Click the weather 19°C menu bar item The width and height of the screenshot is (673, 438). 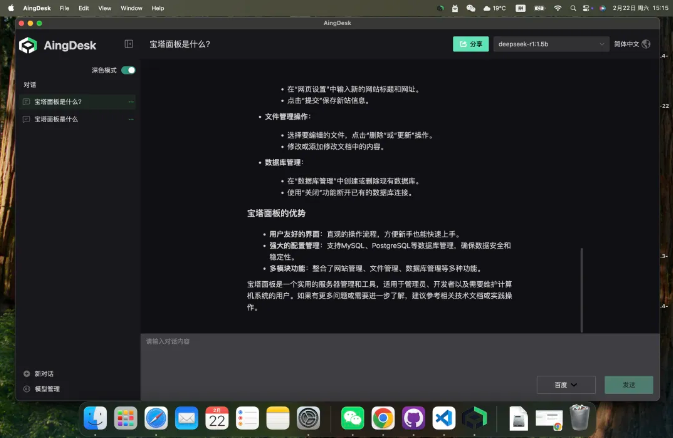[494, 8]
